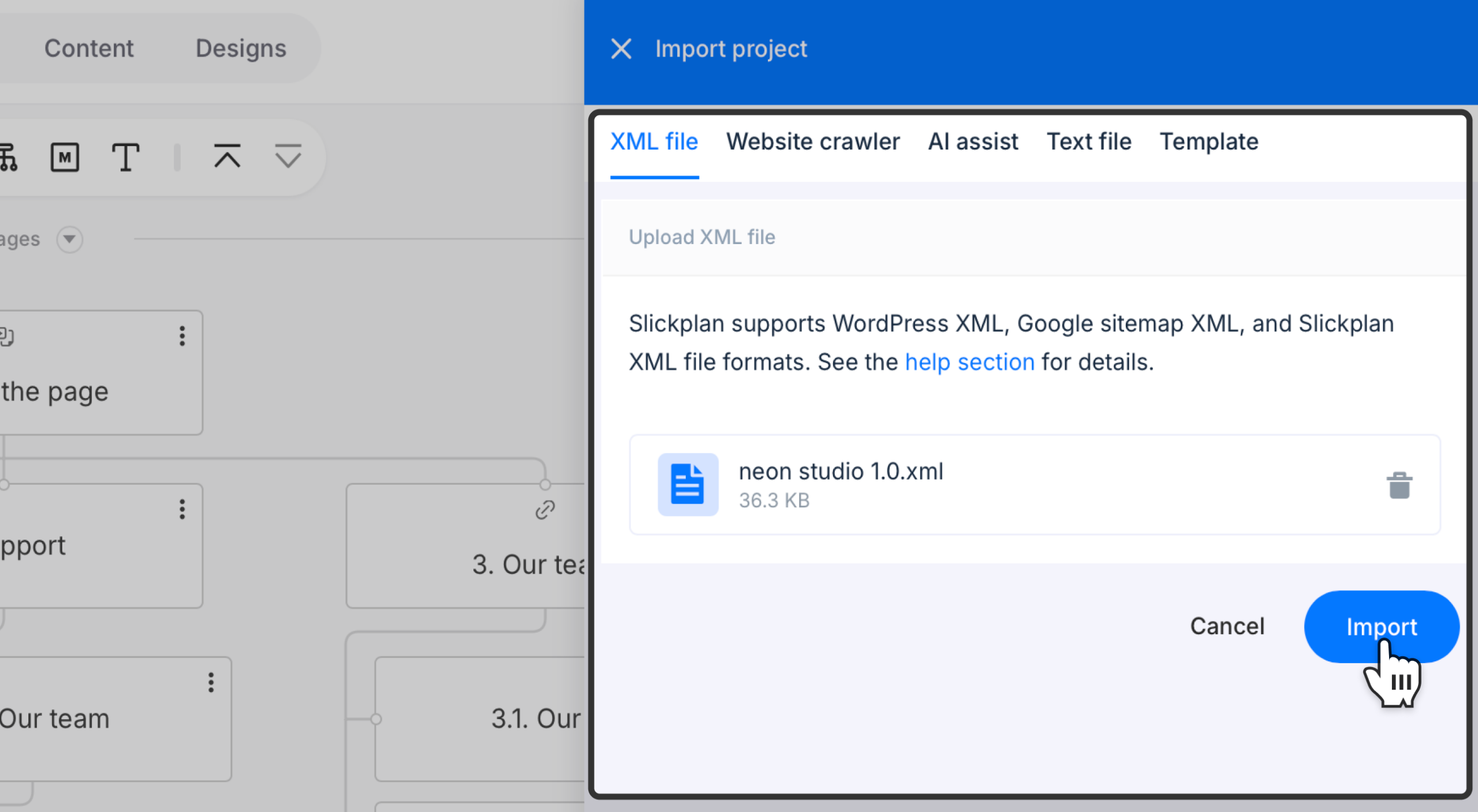Click link icon on '3. Our tea' card
Image resolution: width=1478 pixels, height=812 pixels.
(x=544, y=510)
